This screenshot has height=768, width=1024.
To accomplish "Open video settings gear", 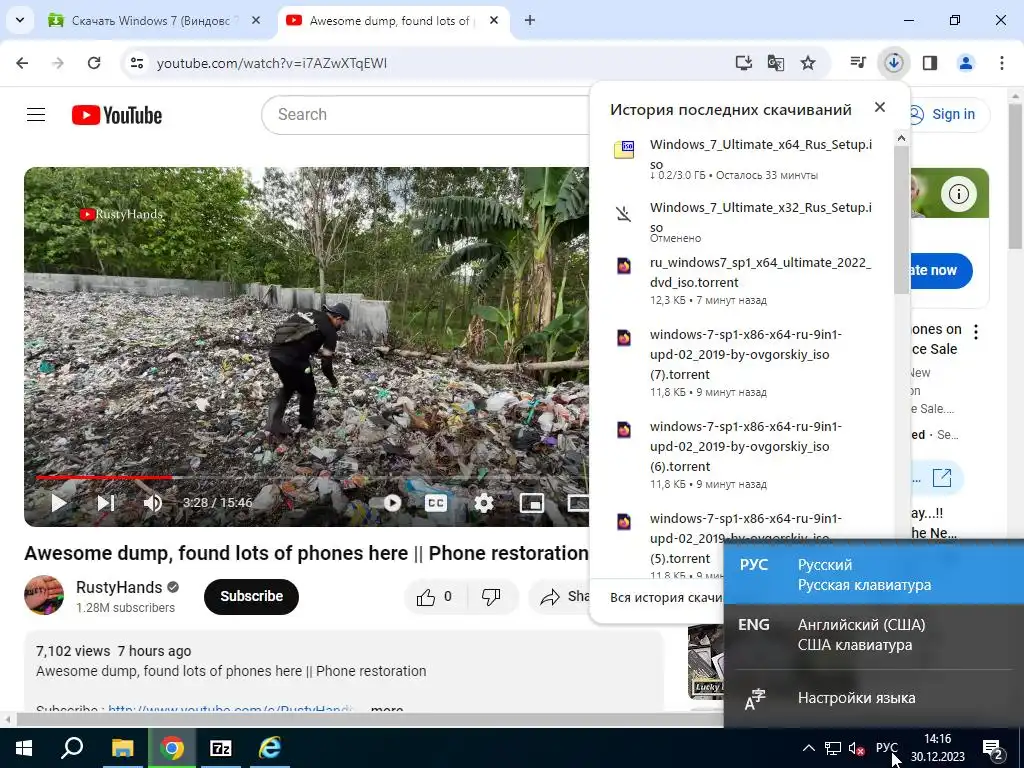I will [484, 502].
